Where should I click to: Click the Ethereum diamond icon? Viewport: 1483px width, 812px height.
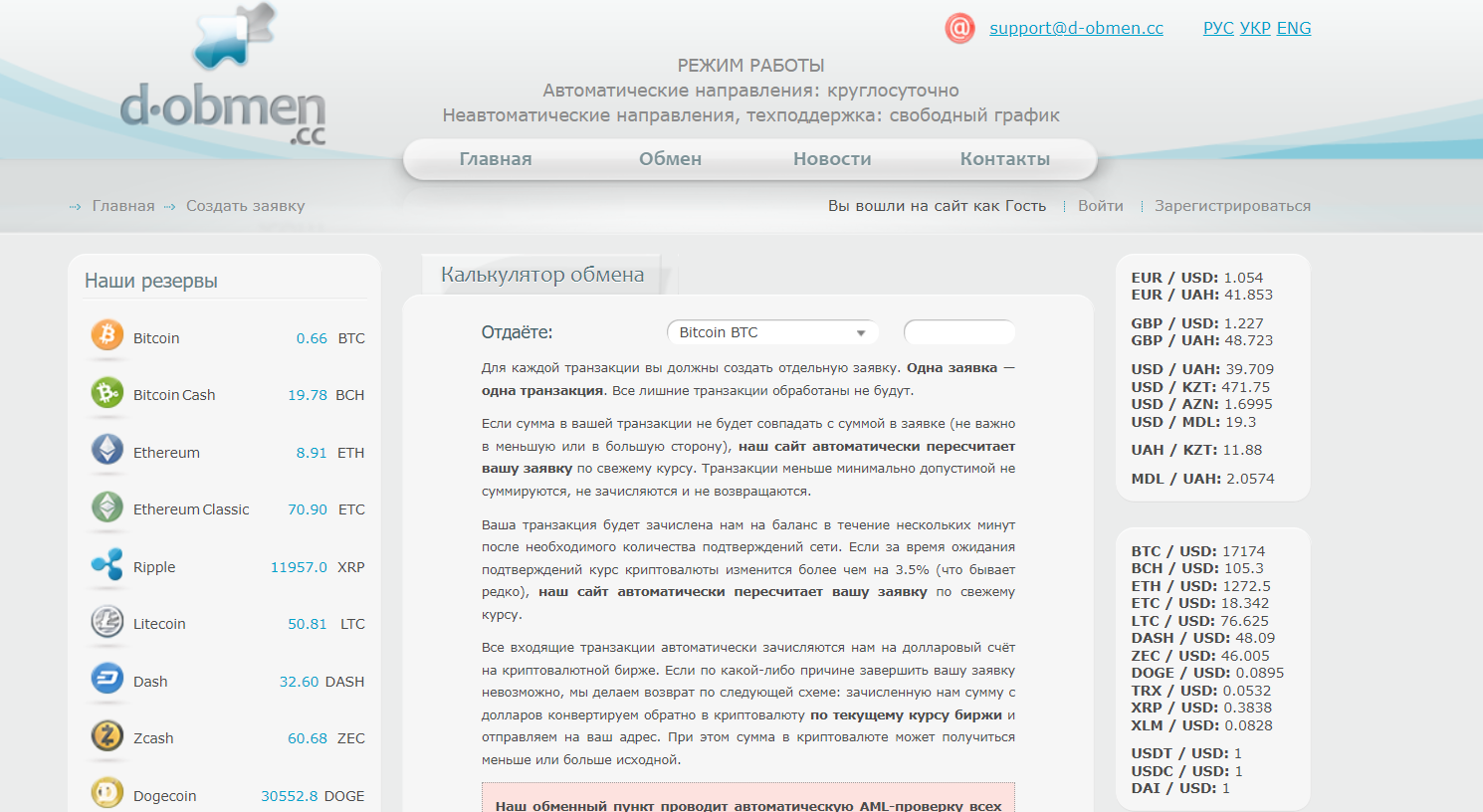107,450
